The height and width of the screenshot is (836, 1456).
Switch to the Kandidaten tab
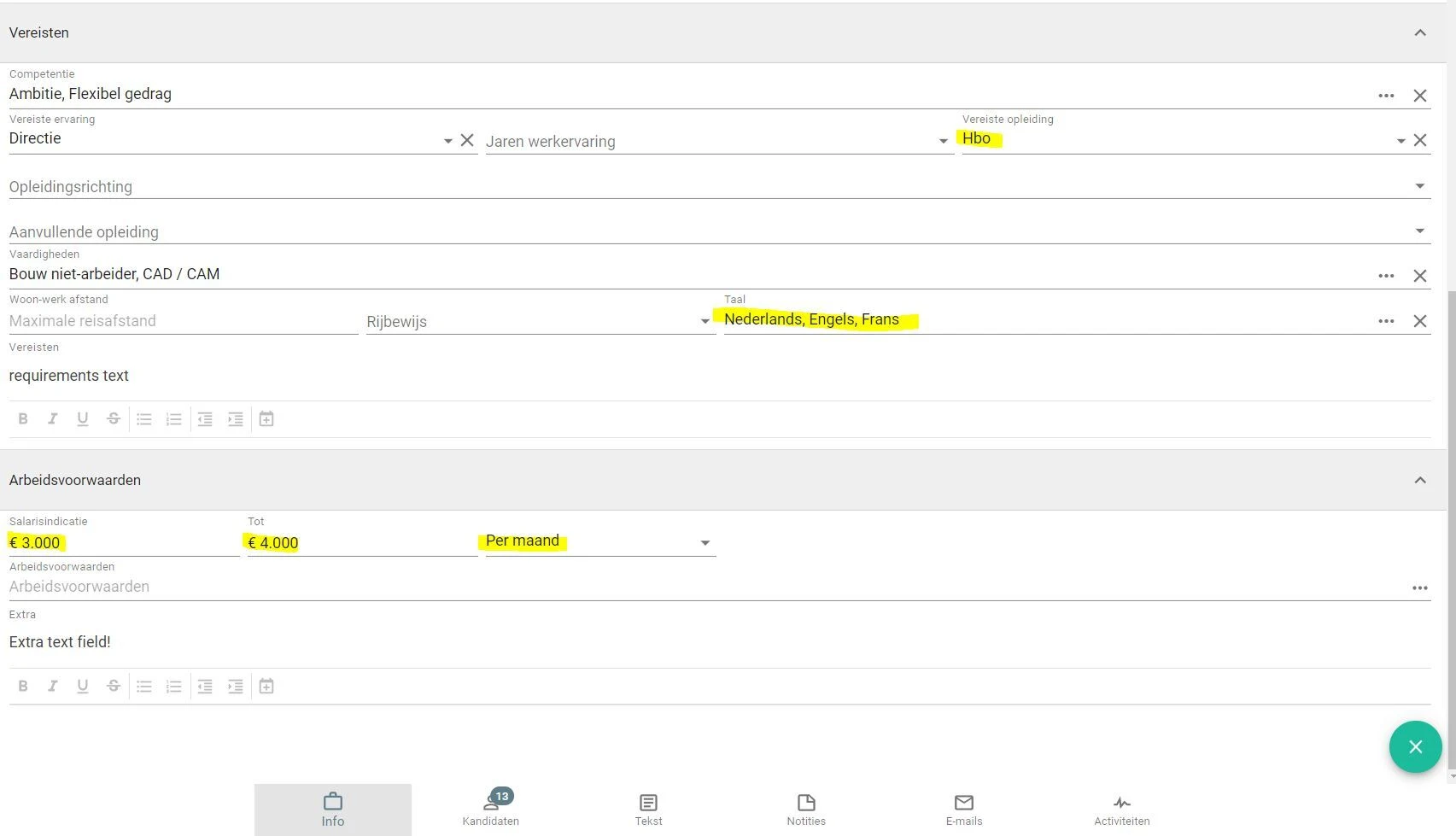click(x=491, y=809)
